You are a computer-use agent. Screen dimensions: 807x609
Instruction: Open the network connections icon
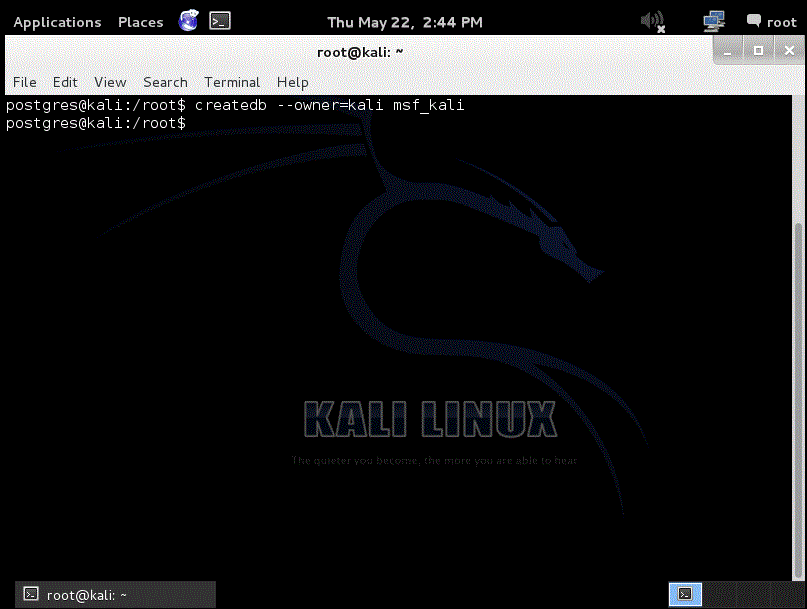(x=714, y=22)
